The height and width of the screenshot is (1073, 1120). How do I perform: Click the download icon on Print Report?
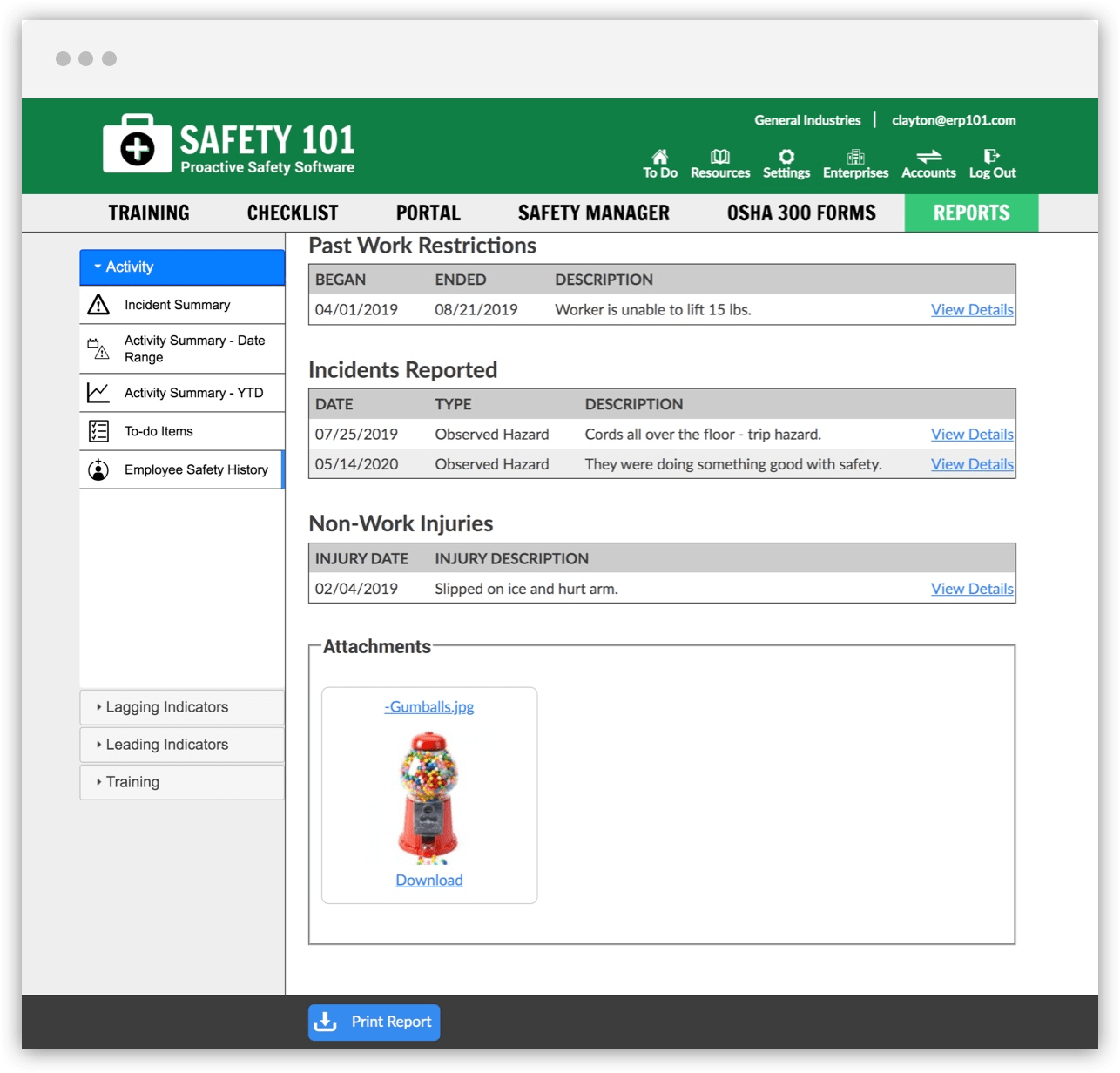point(325,1022)
